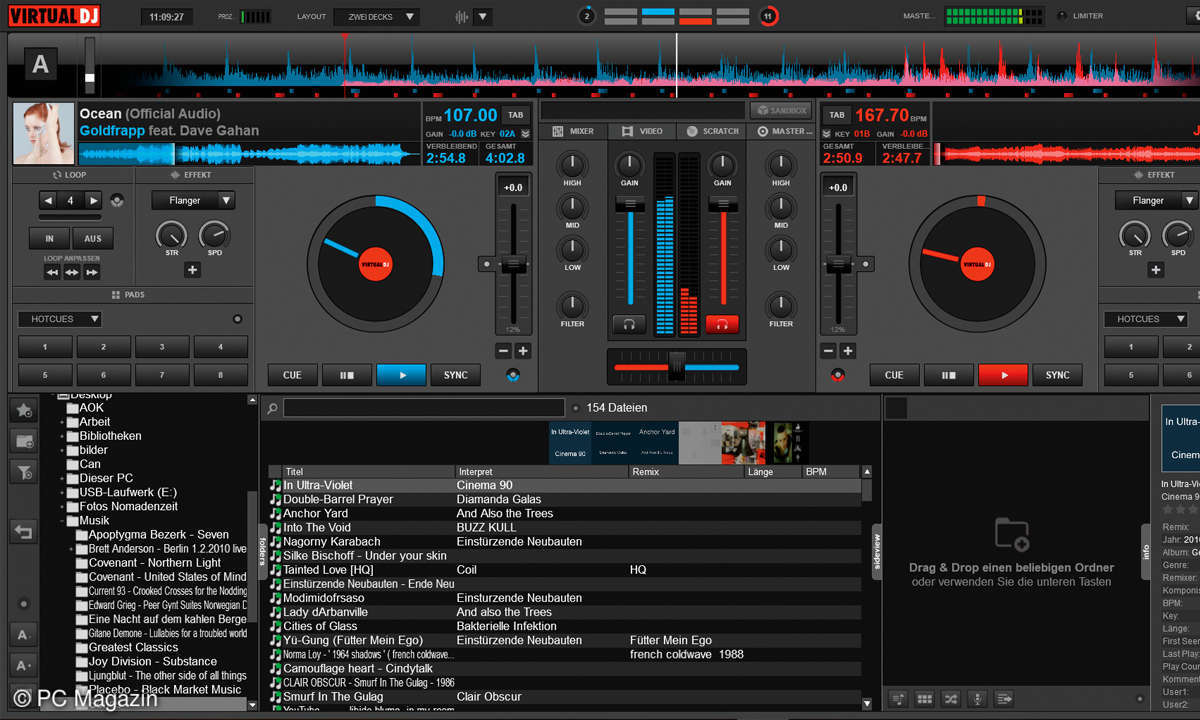Click the Goldfrapp album cover thumbnail

[x=43, y=133]
